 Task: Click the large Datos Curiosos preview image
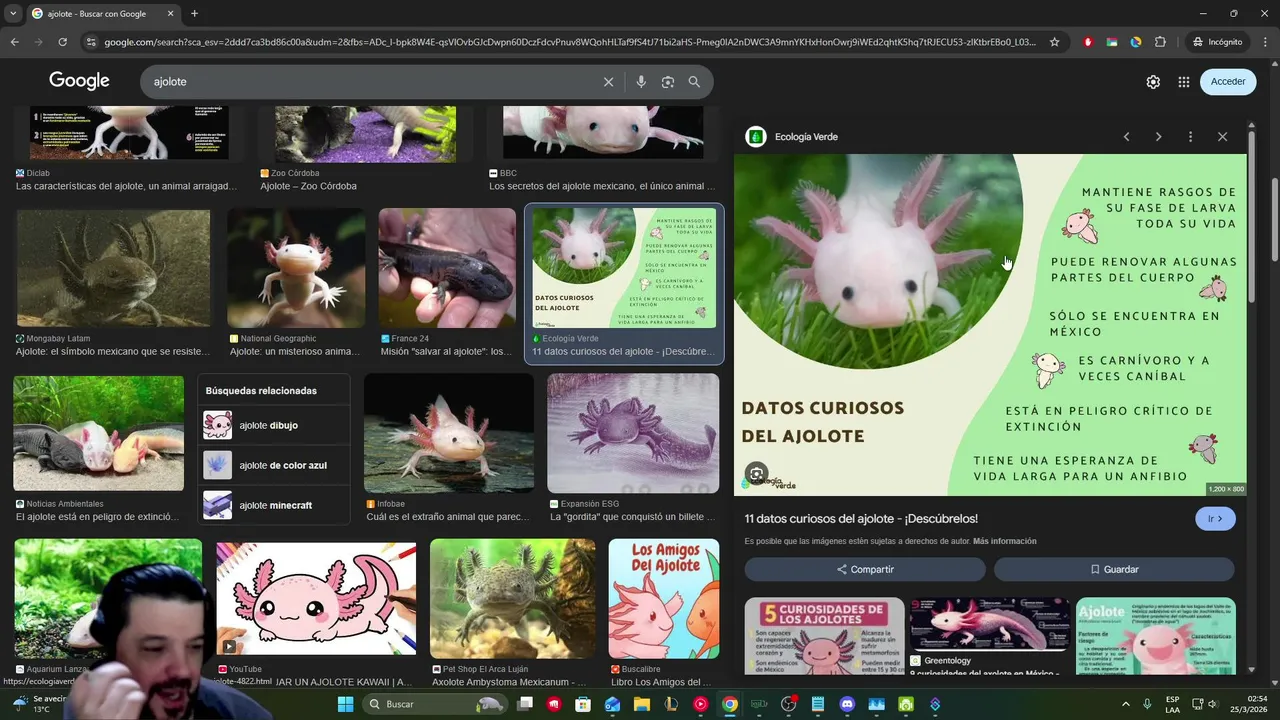coord(990,324)
